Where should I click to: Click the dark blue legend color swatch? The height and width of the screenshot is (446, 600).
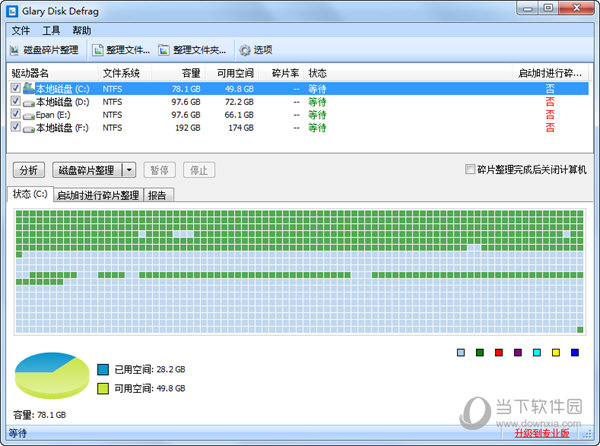coord(575,352)
